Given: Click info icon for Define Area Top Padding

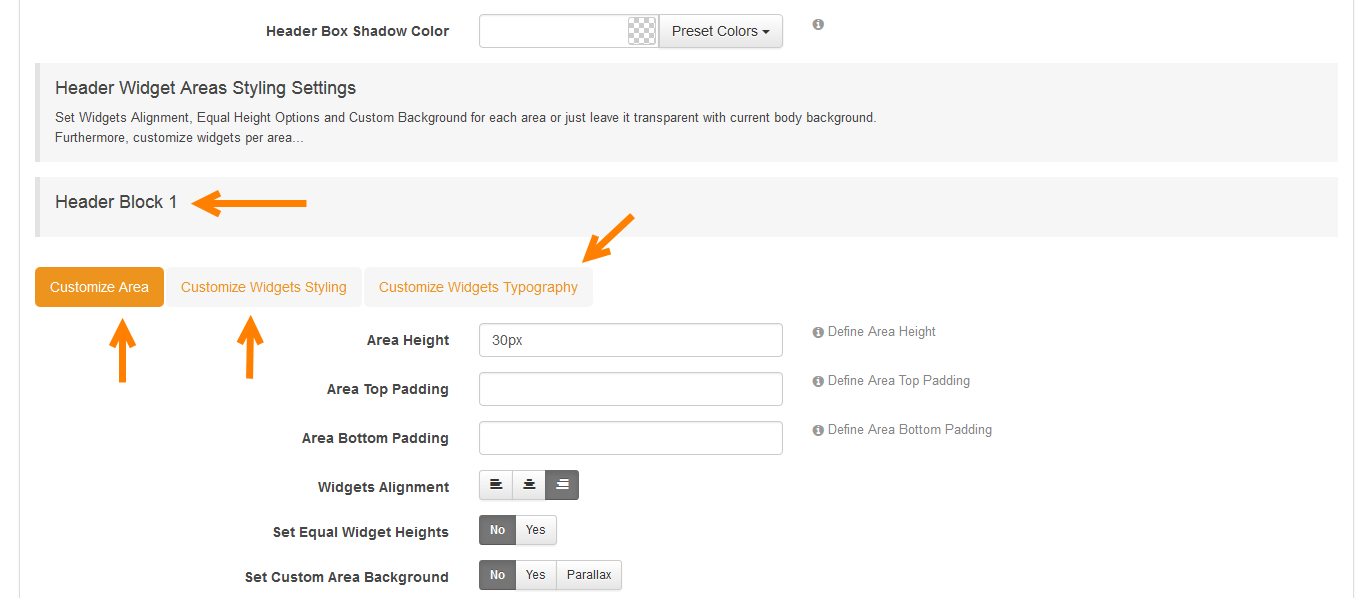Looking at the screenshot, I should click(x=818, y=381).
